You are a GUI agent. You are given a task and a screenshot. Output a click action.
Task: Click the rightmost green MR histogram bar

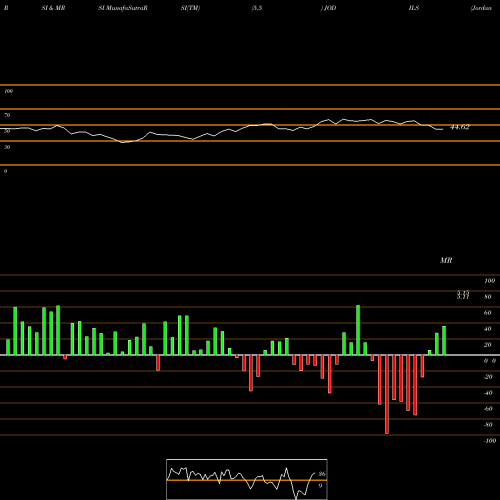pos(444,341)
